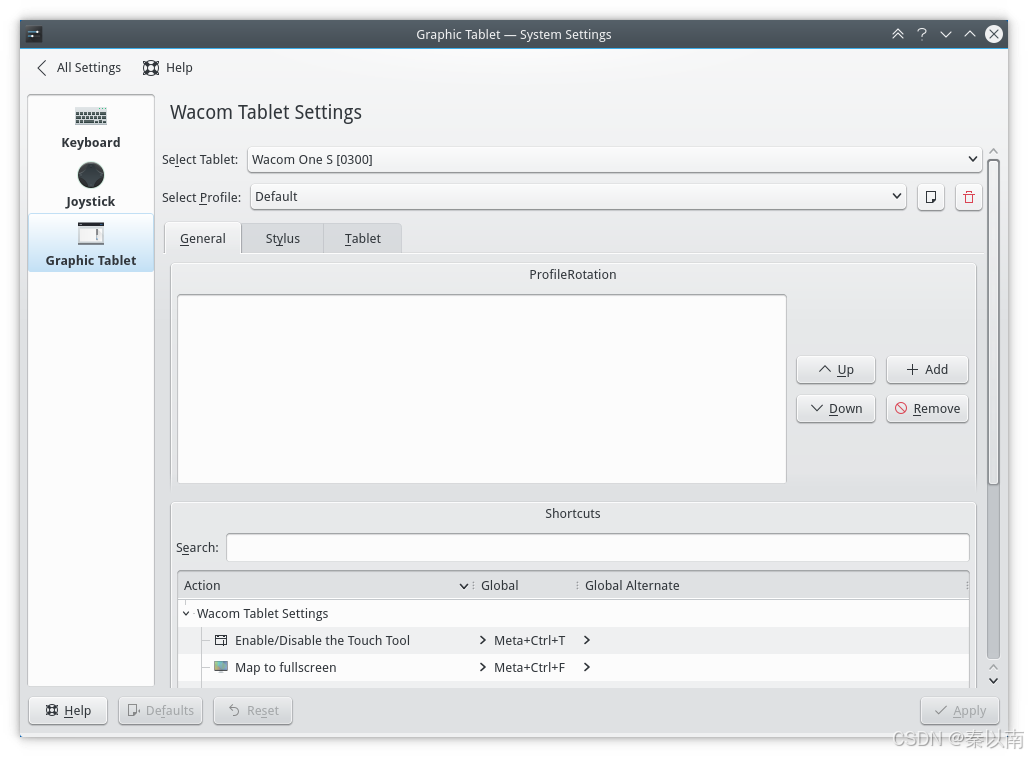Move the profile Up
1028x757 pixels.
point(836,370)
